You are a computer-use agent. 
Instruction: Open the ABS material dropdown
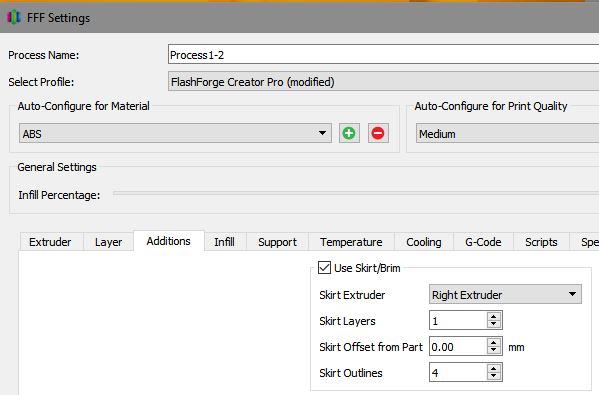175,133
